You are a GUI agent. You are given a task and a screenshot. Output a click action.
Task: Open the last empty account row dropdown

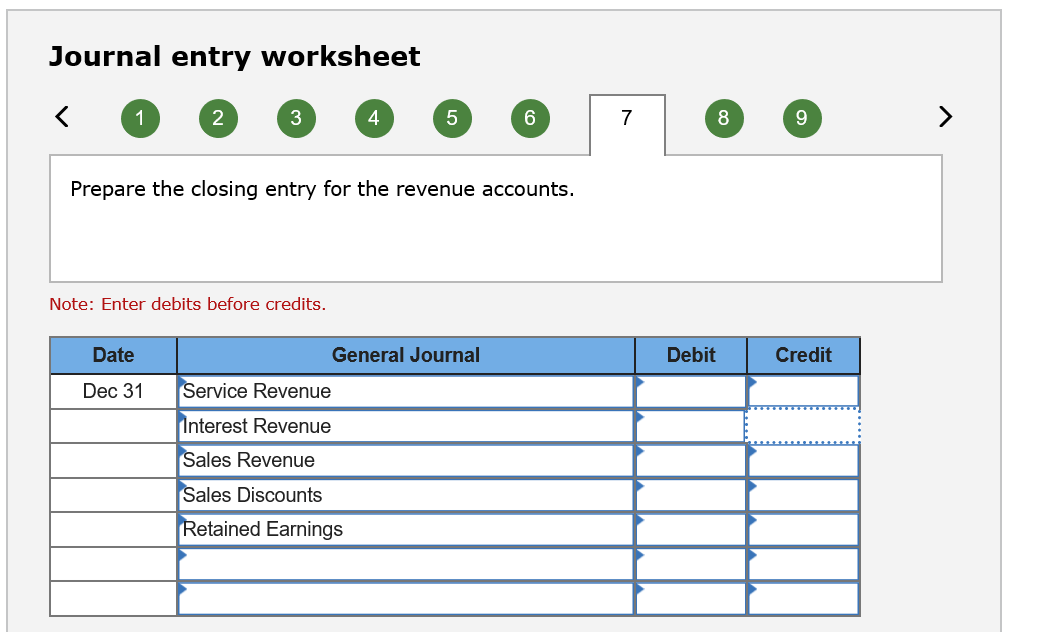[406, 599]
